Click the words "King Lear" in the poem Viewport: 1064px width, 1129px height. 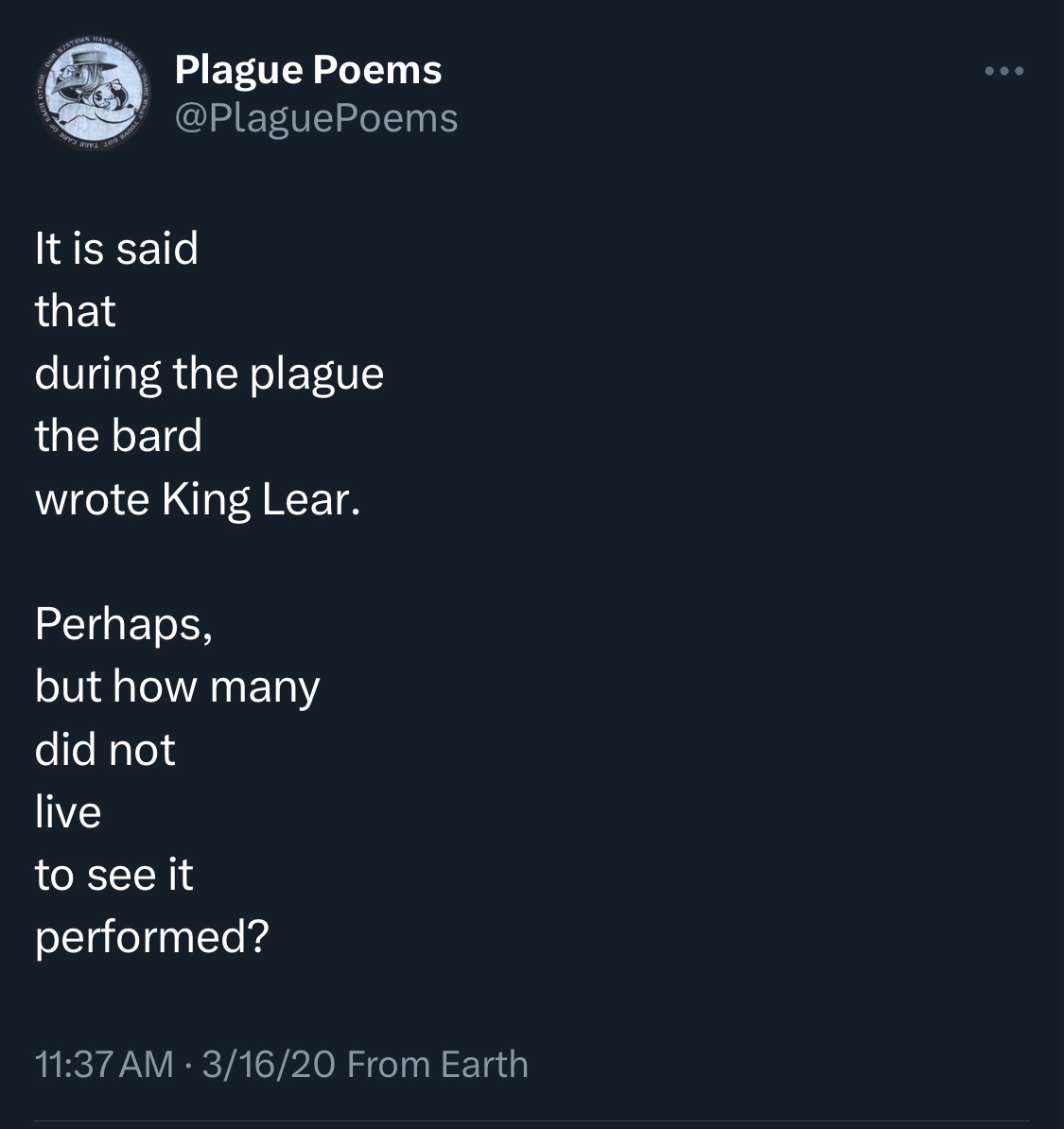pyautogui.click(x=259, y=499)
